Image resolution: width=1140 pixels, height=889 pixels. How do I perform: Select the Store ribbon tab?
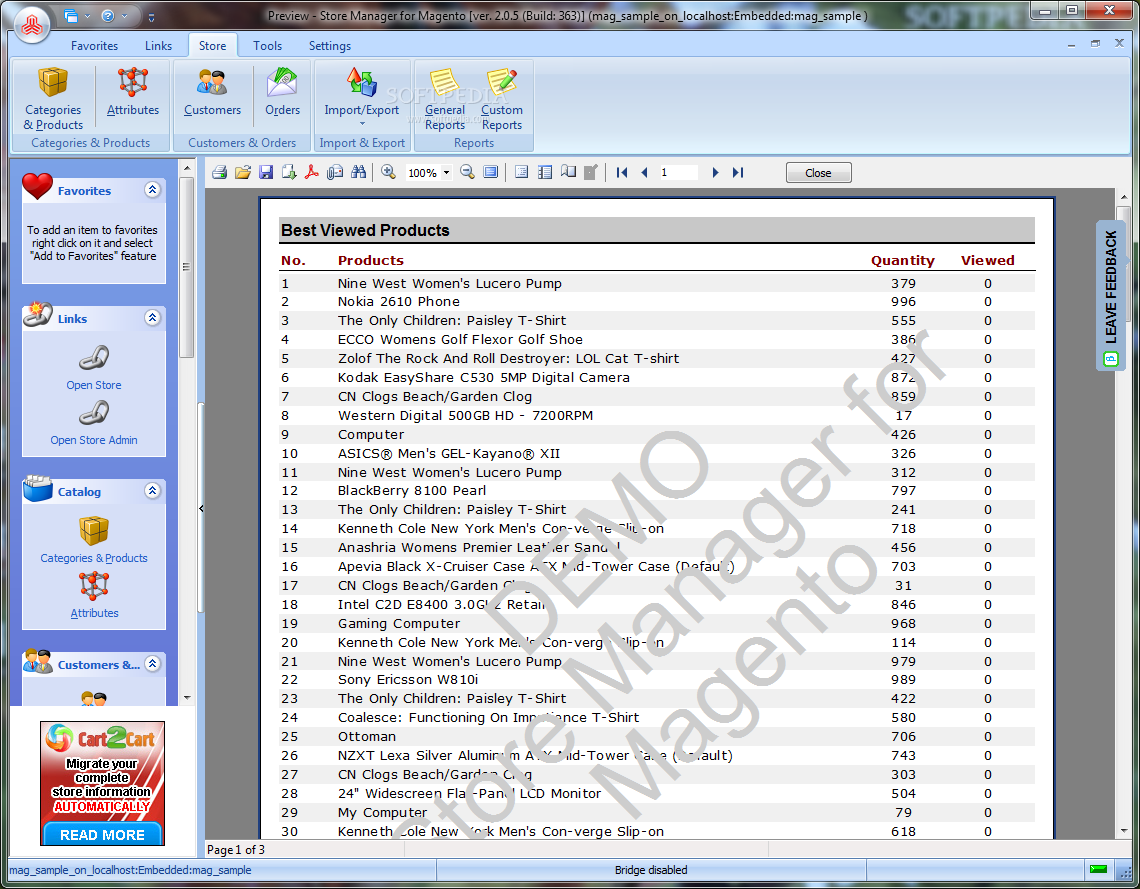pos(212,46)
